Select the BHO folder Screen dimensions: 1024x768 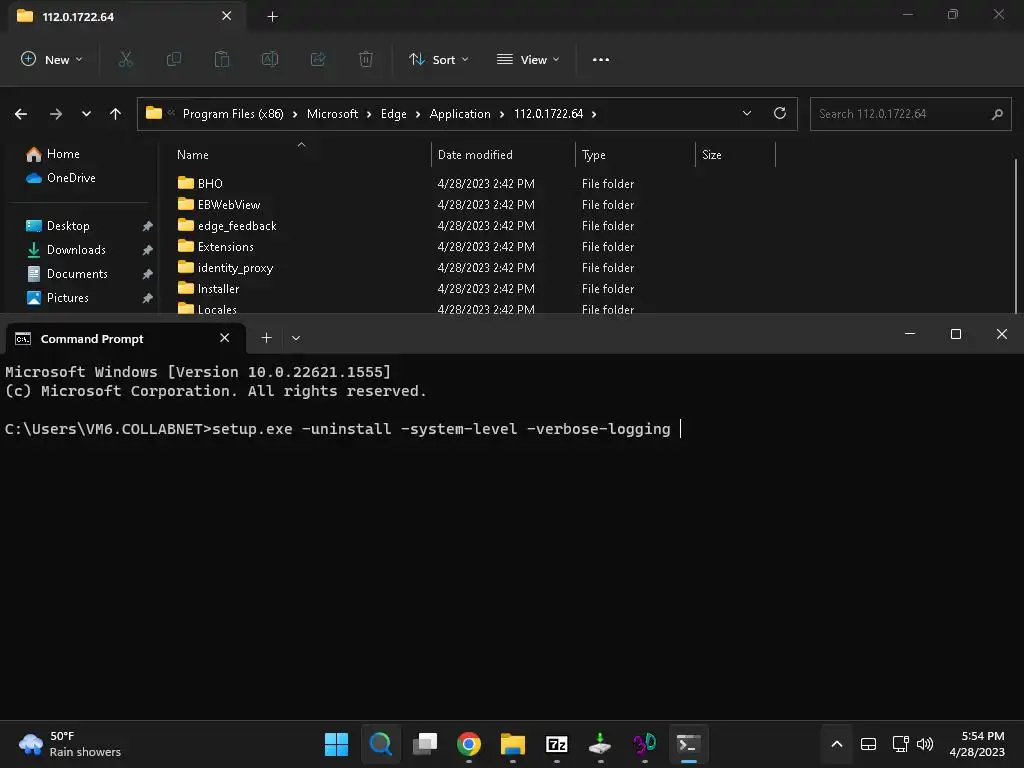click(200, 184)
